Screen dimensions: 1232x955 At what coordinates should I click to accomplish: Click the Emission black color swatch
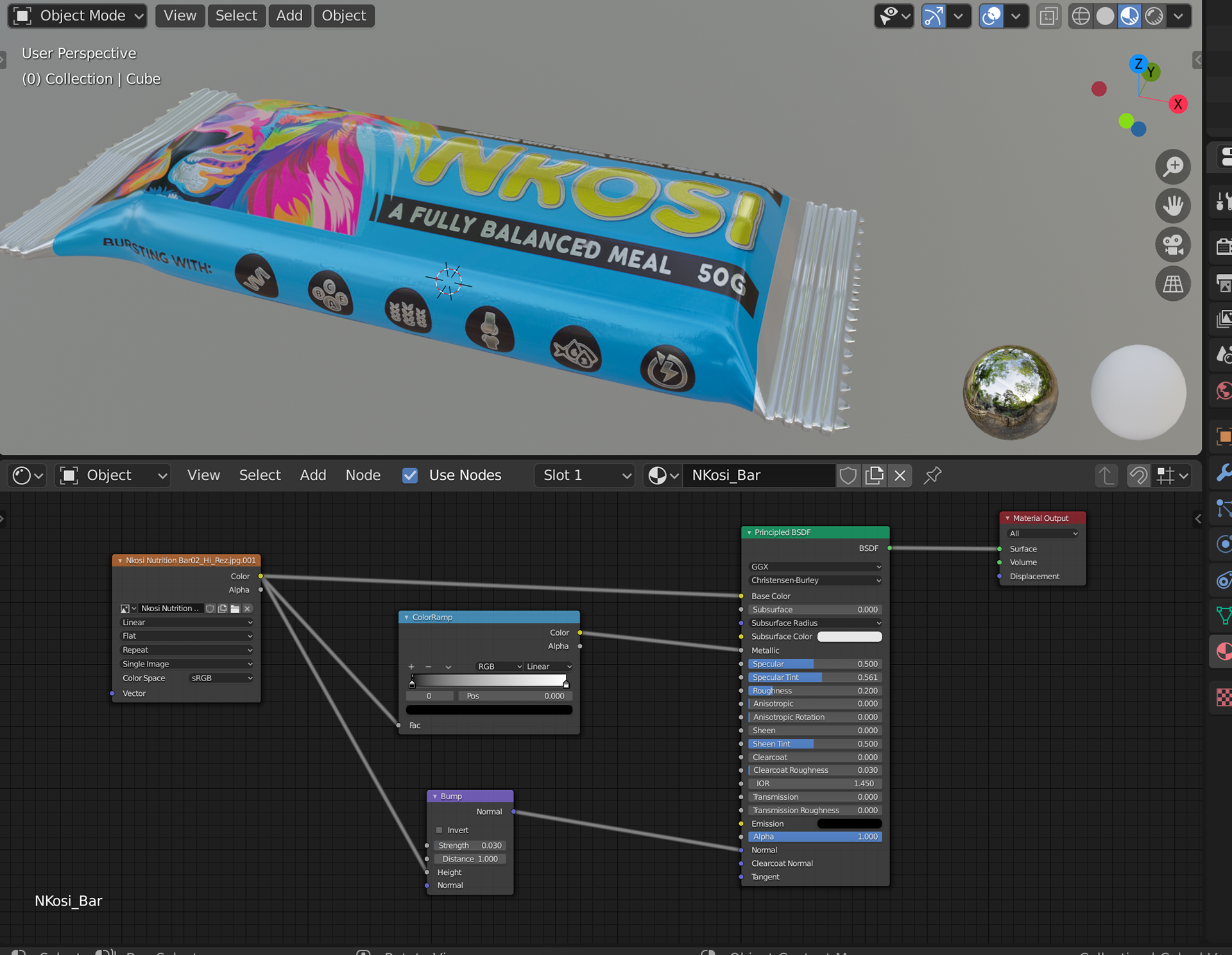tap(850, 824)
